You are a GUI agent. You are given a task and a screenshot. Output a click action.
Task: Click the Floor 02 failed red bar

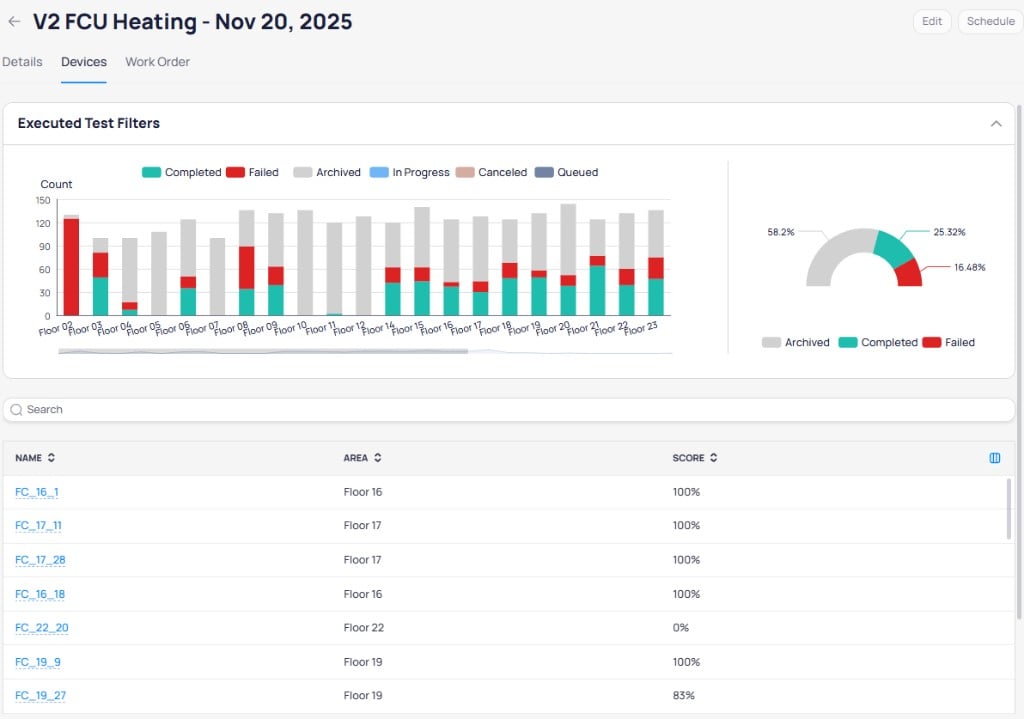71,267
